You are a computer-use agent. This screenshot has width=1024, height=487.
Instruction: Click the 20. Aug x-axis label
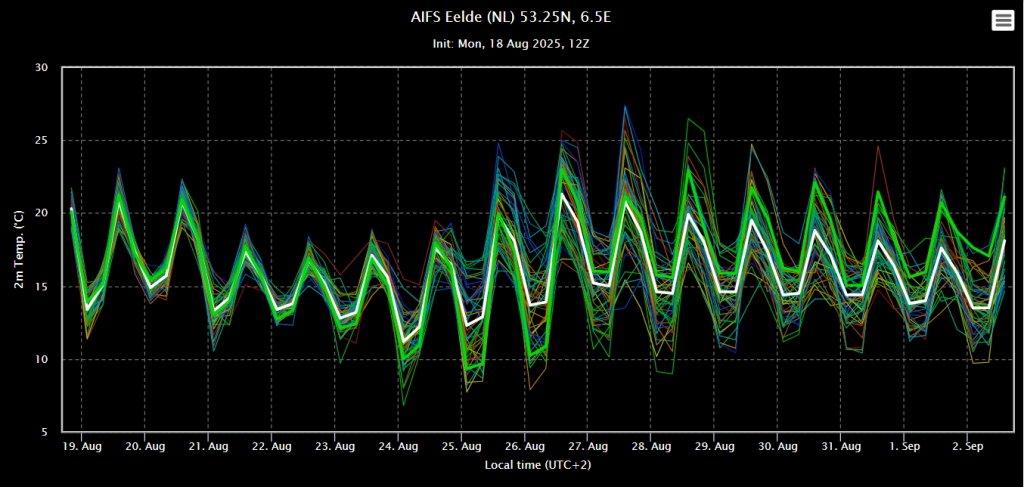pyautogui.click(x=145, y=447)
